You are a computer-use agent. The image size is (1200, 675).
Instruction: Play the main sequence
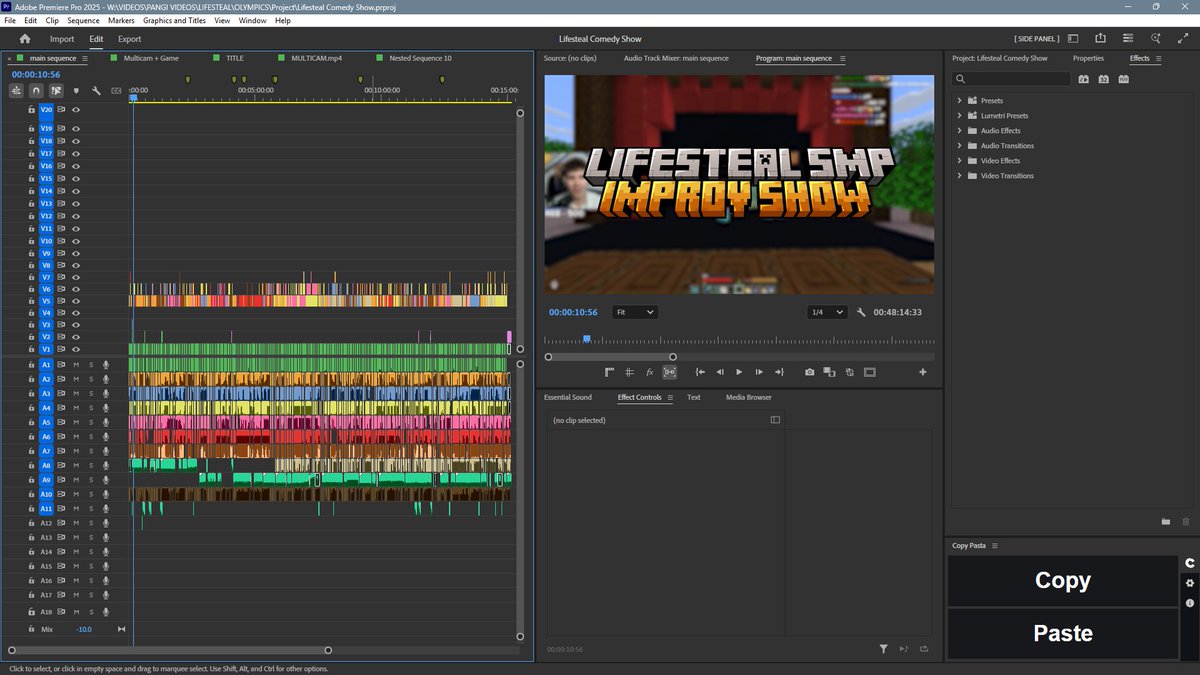pos(739,372)
